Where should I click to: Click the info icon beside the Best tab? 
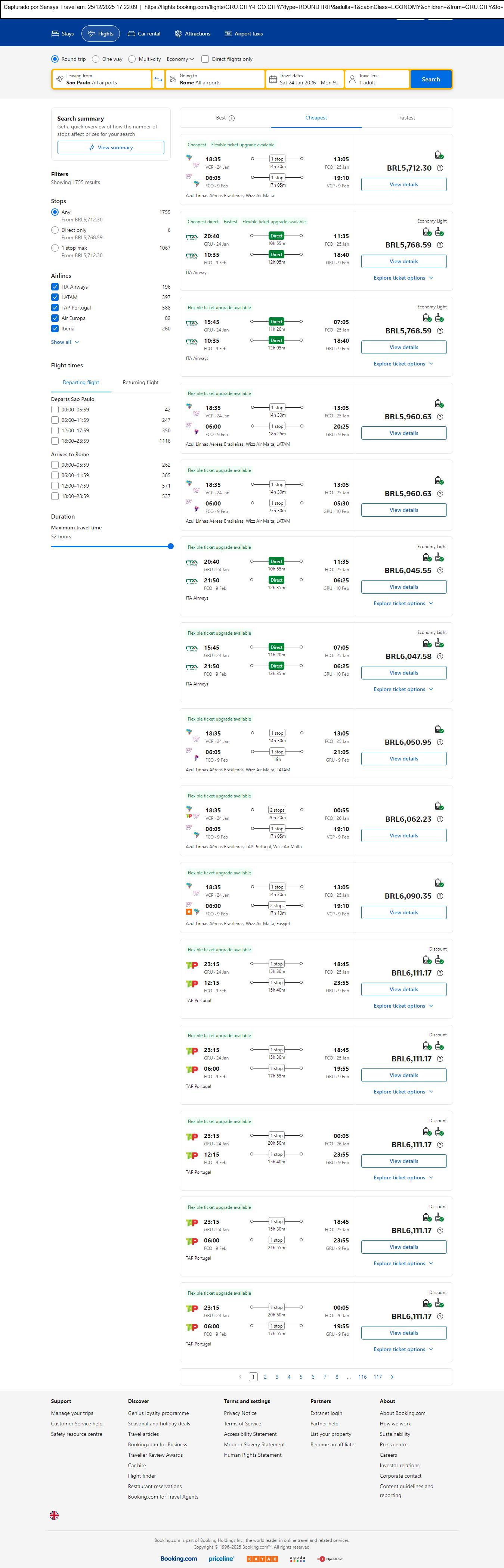coord(232,118)
